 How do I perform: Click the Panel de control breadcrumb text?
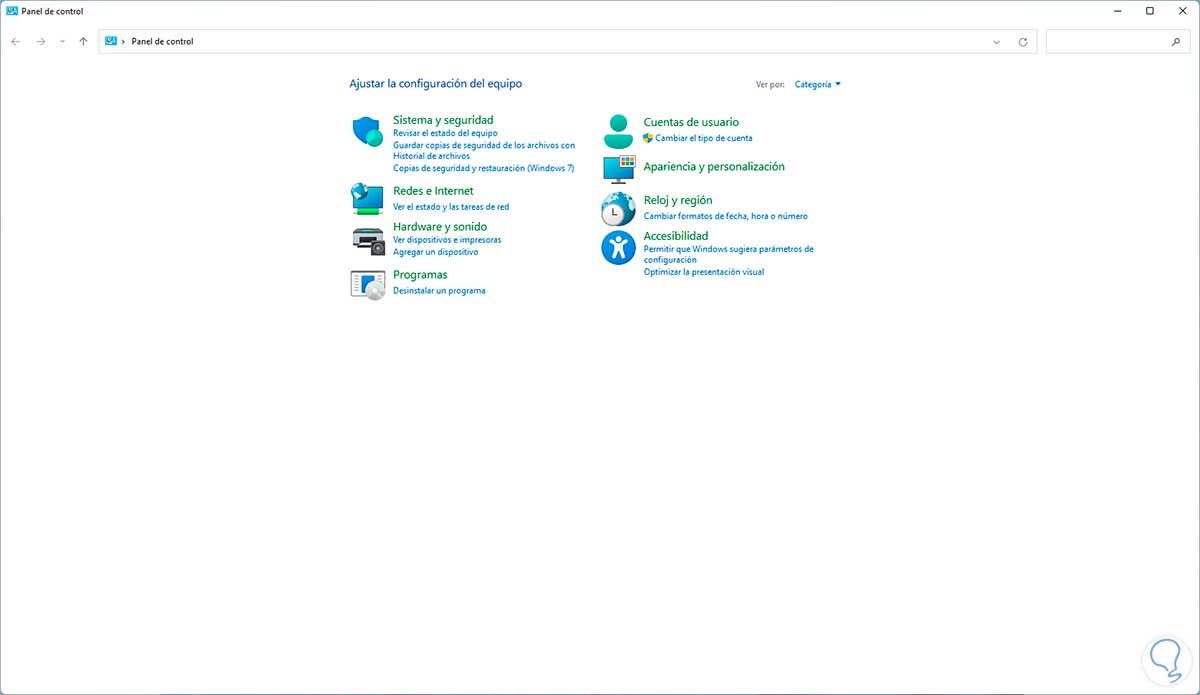[162, 42]
